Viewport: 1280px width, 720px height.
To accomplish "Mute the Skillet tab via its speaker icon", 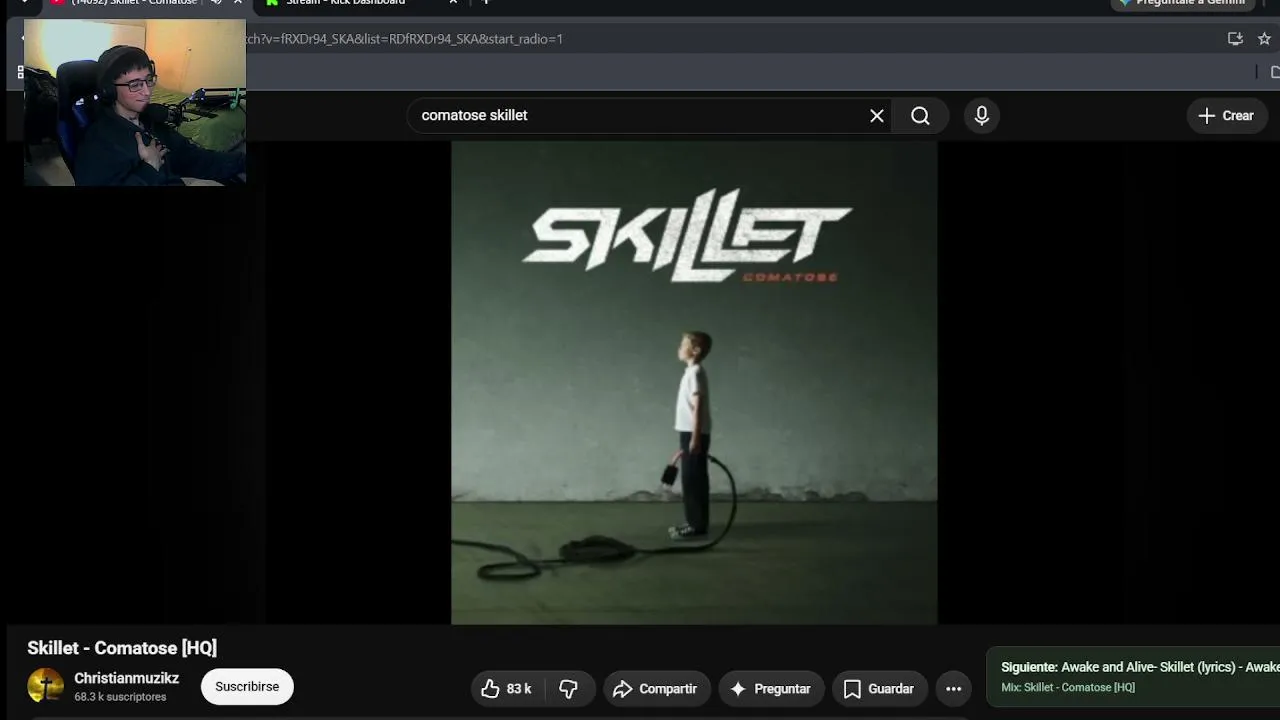I will click(x=216, y=3).
